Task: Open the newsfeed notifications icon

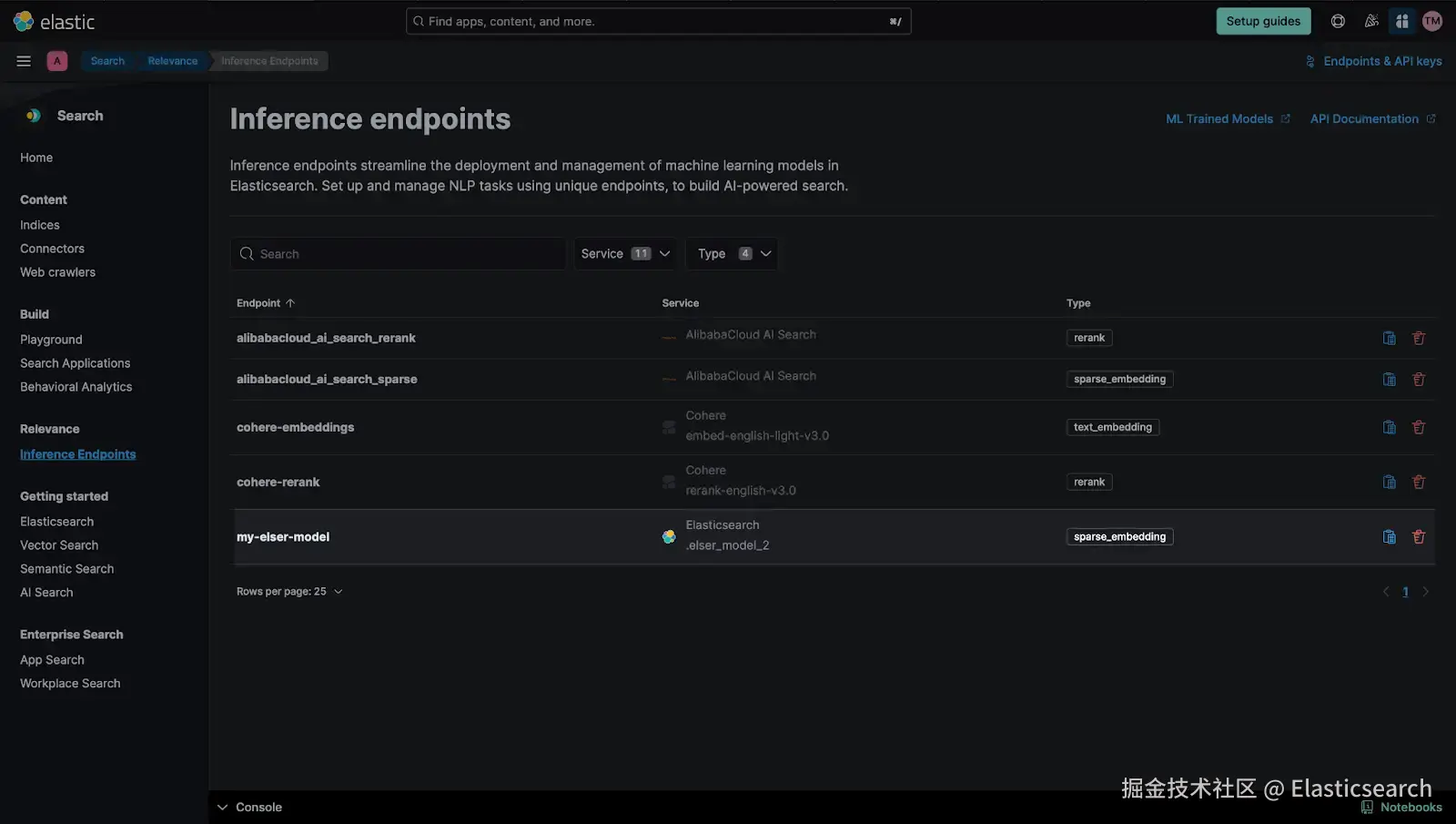Action: pyautogui.click(x=1371, y=21)
